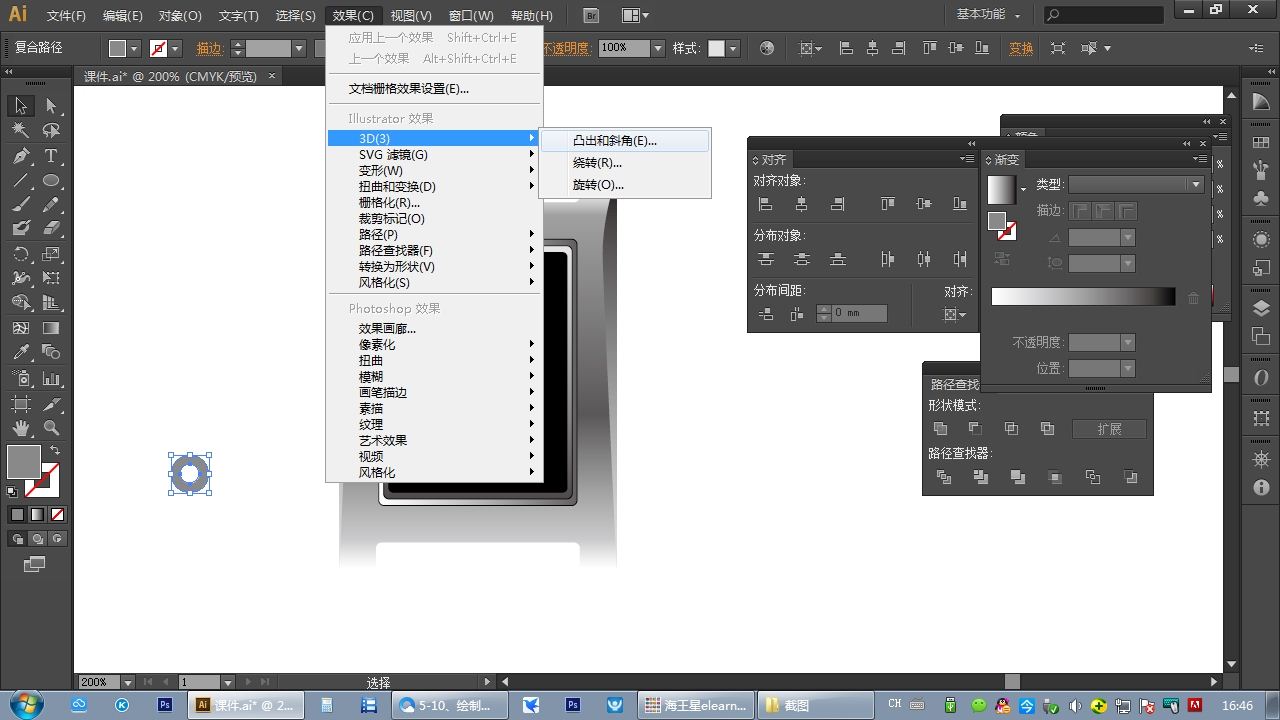Viewport: 1280px width, 720px height.
Task: Select the Gradient tool in toolbox
Action: [51, 328]
